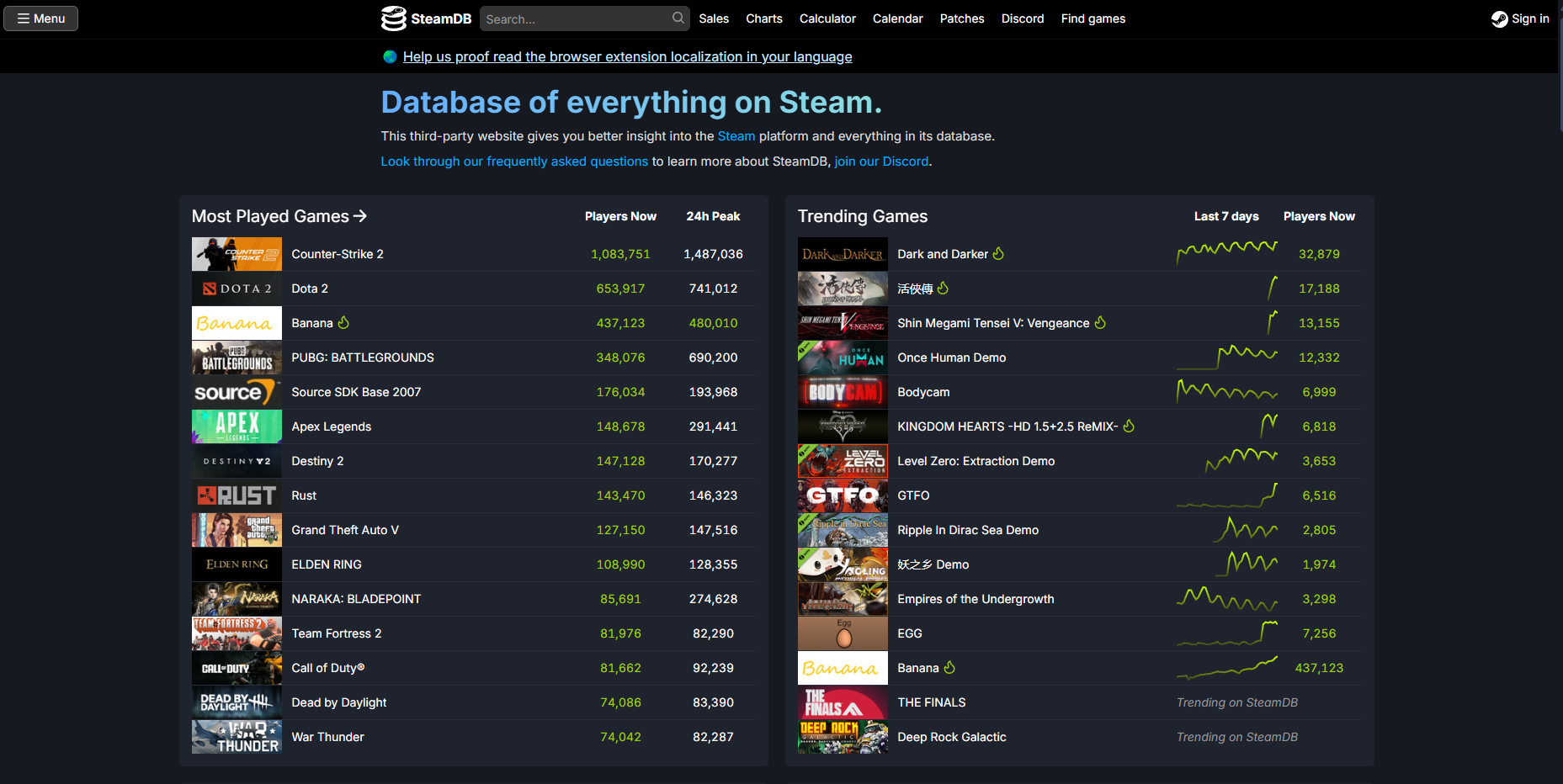1563x784 pixels.
Task: Open THE FINALS thumbnail
Action: pyautogui.click(x=843, y=702)
